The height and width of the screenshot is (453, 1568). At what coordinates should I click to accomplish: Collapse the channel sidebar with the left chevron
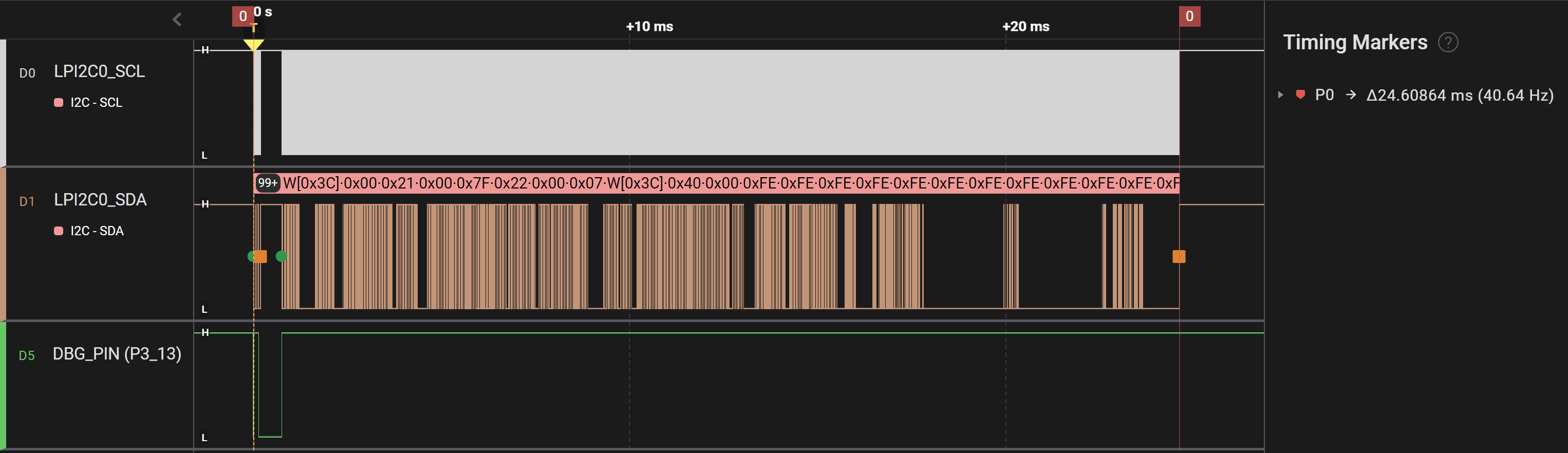[177, 20]
